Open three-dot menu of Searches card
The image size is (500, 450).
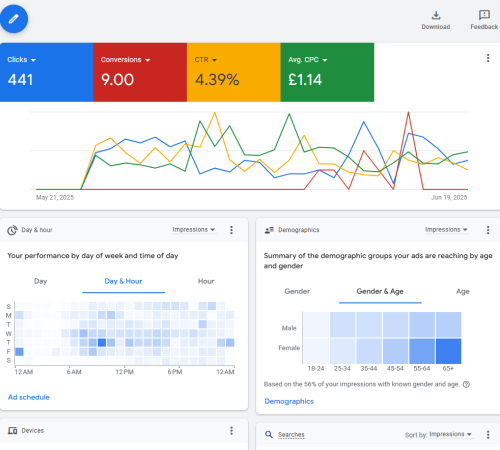(488, 434)
